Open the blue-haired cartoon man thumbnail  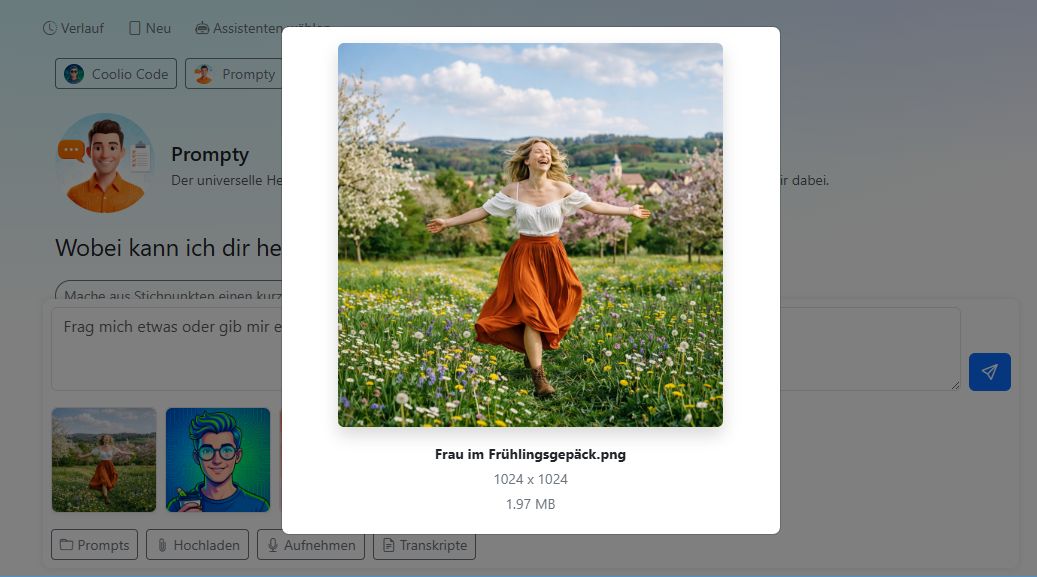218,460
